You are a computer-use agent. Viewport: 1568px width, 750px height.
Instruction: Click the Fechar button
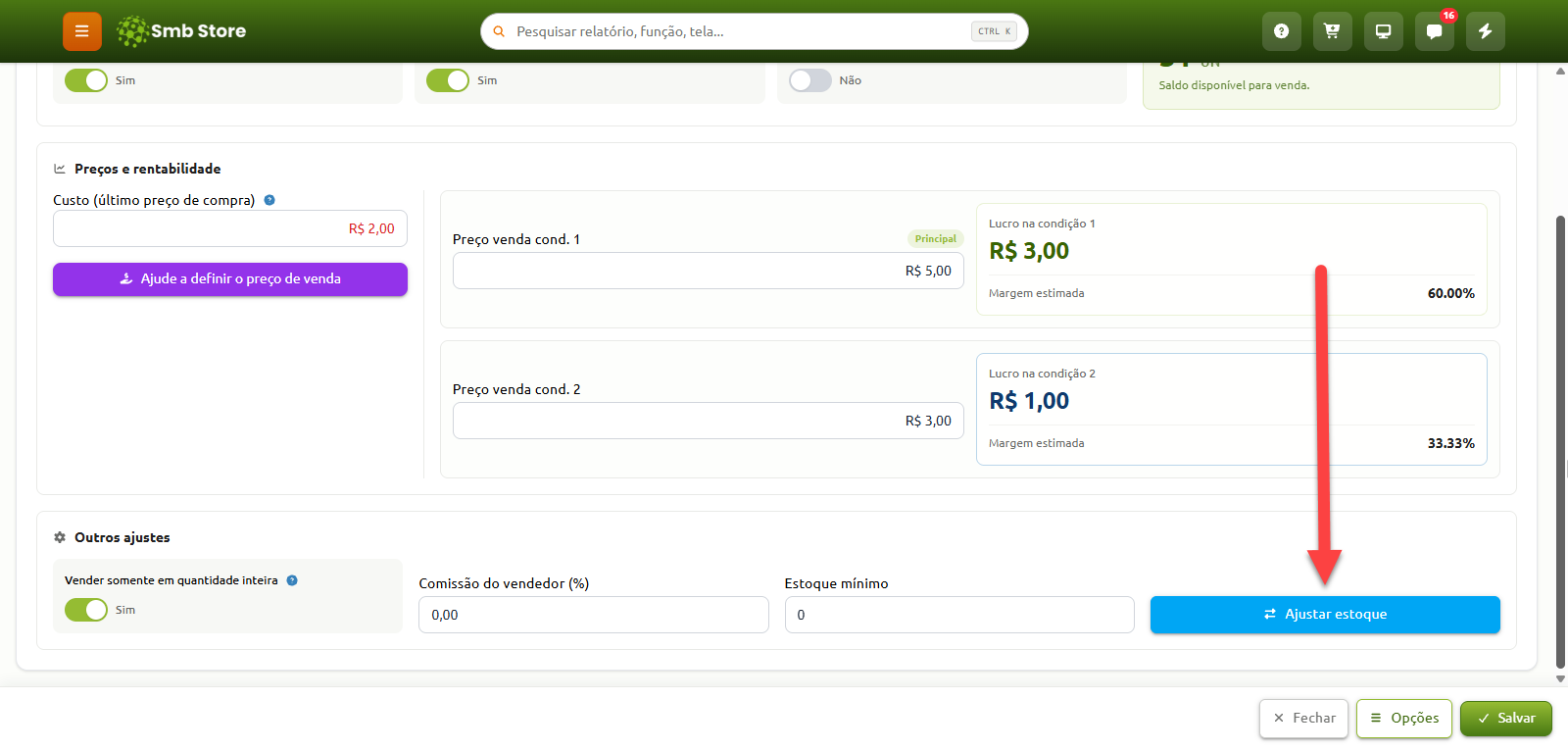[1304, 719]
